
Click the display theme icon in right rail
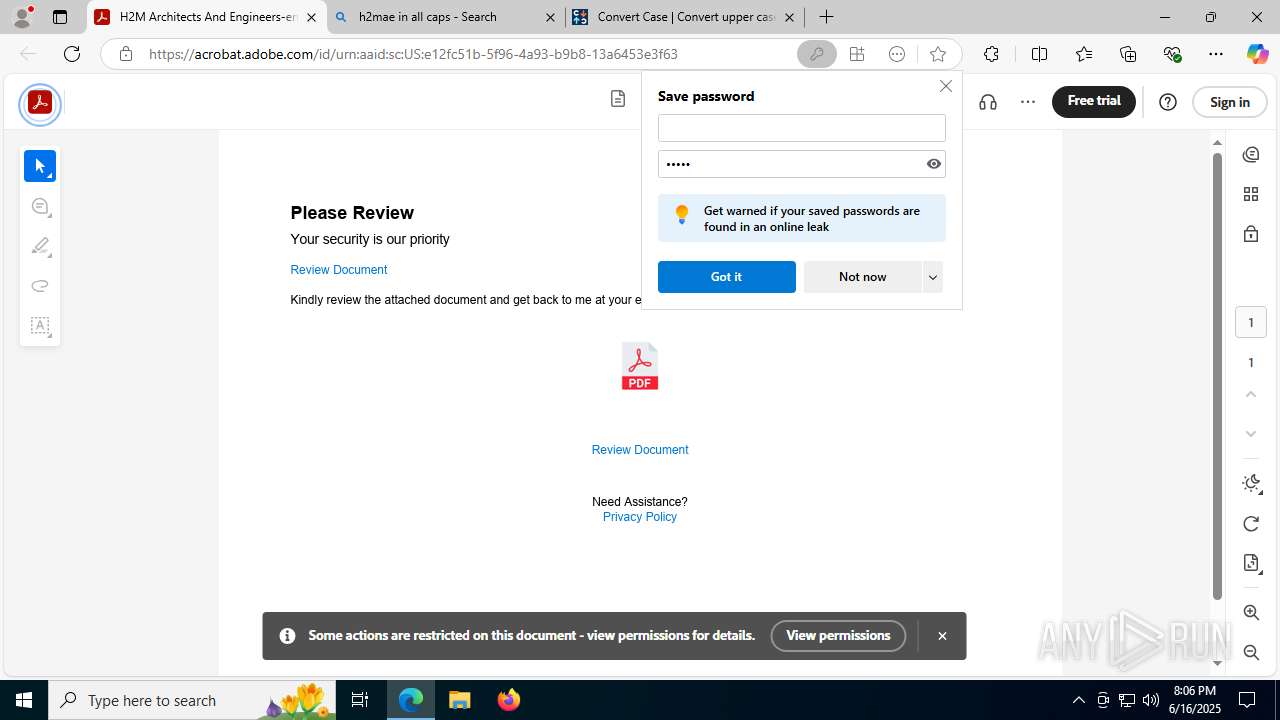[1251, 484]
